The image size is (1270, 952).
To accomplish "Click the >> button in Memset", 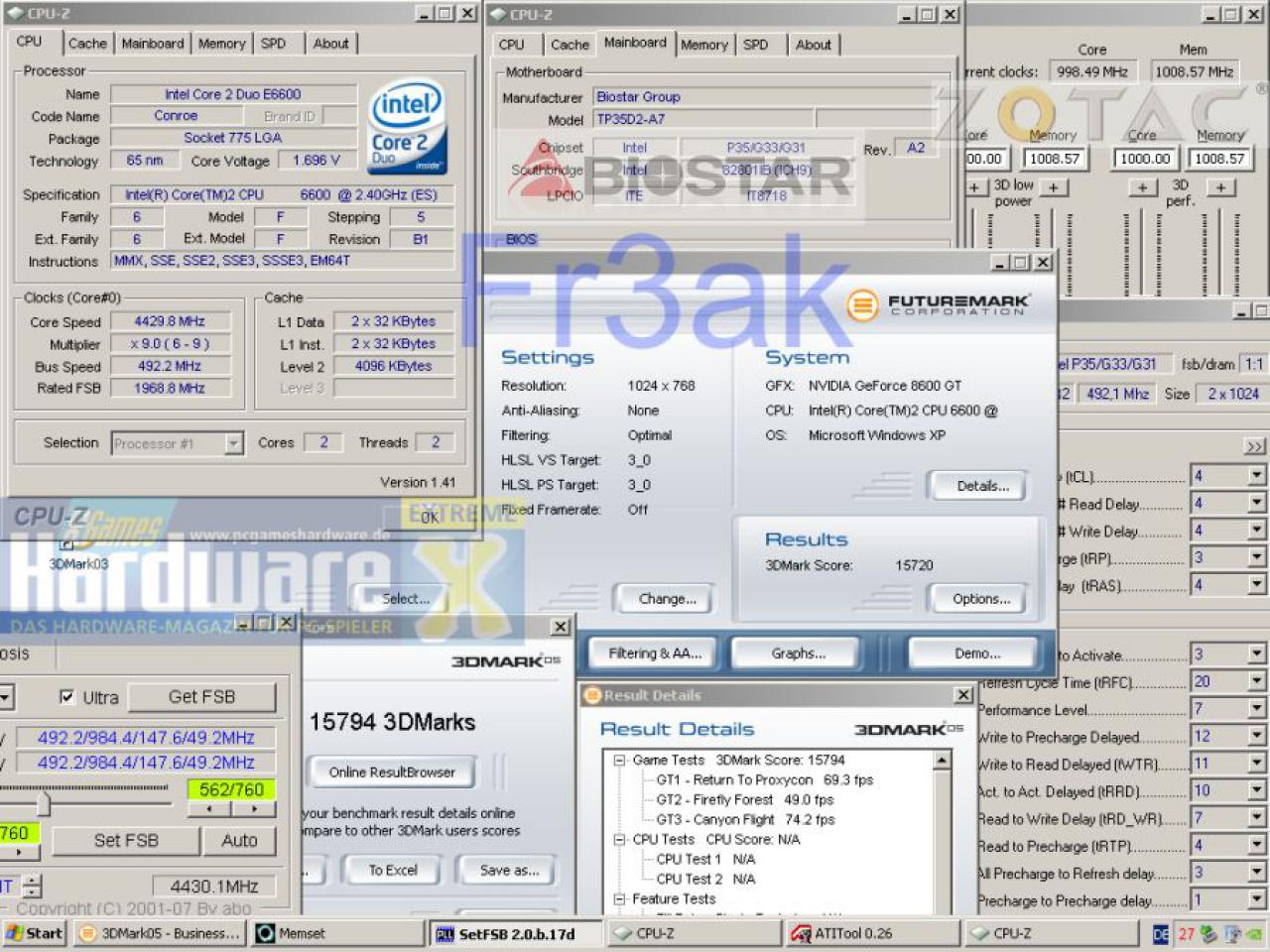I will (1255, 447).
